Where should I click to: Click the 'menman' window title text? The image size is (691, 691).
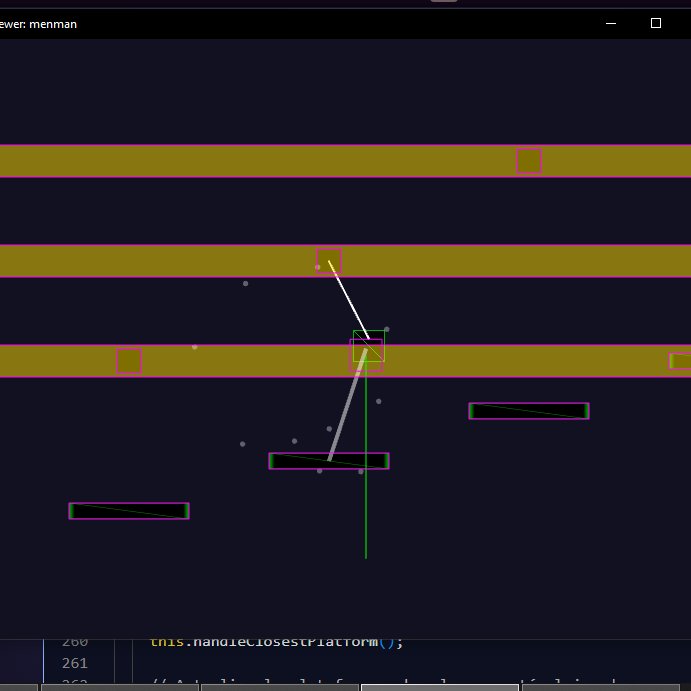click(53, 24)
